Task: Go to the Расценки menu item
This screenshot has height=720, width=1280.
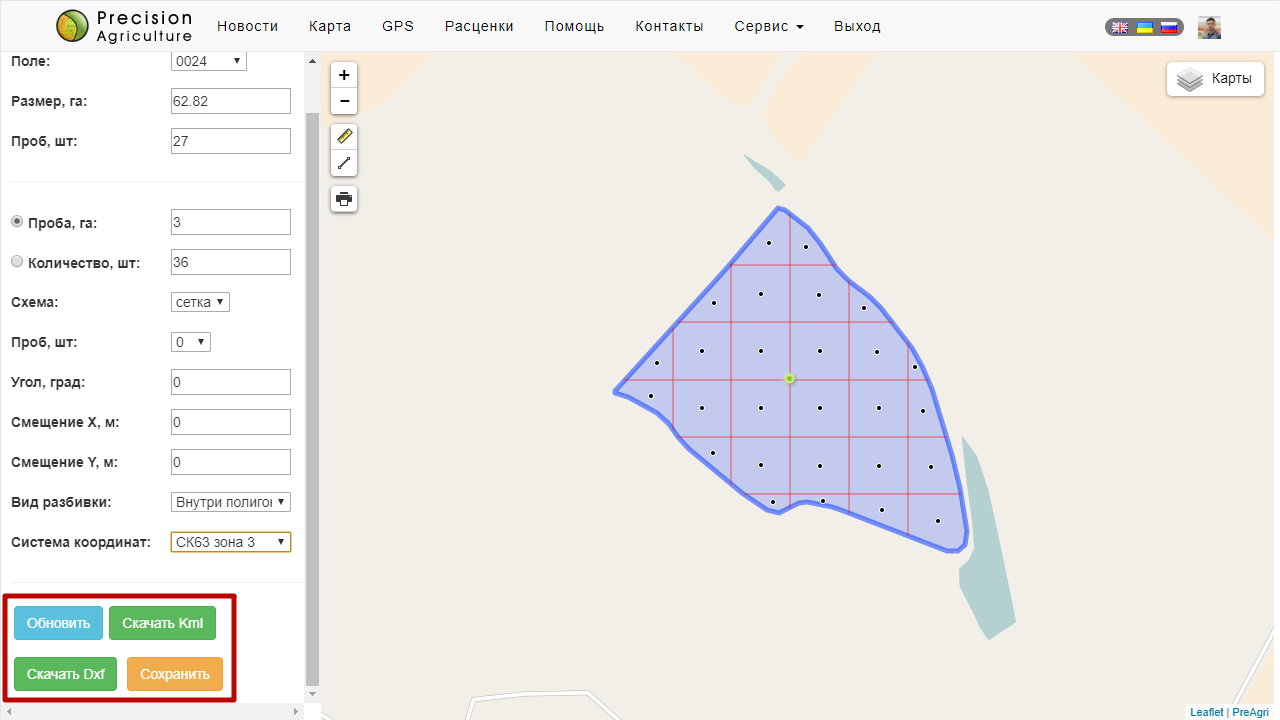Action: tap(479, 26)
